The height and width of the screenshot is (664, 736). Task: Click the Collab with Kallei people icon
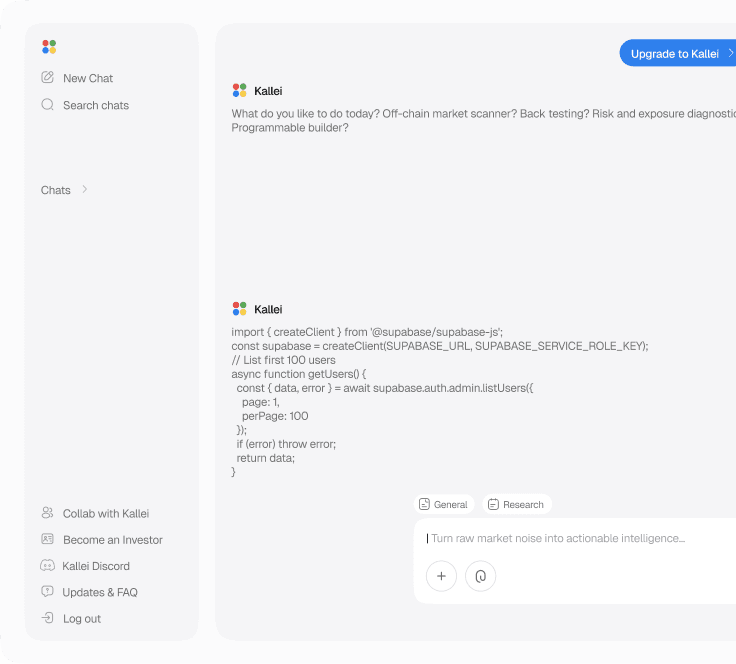47,513
